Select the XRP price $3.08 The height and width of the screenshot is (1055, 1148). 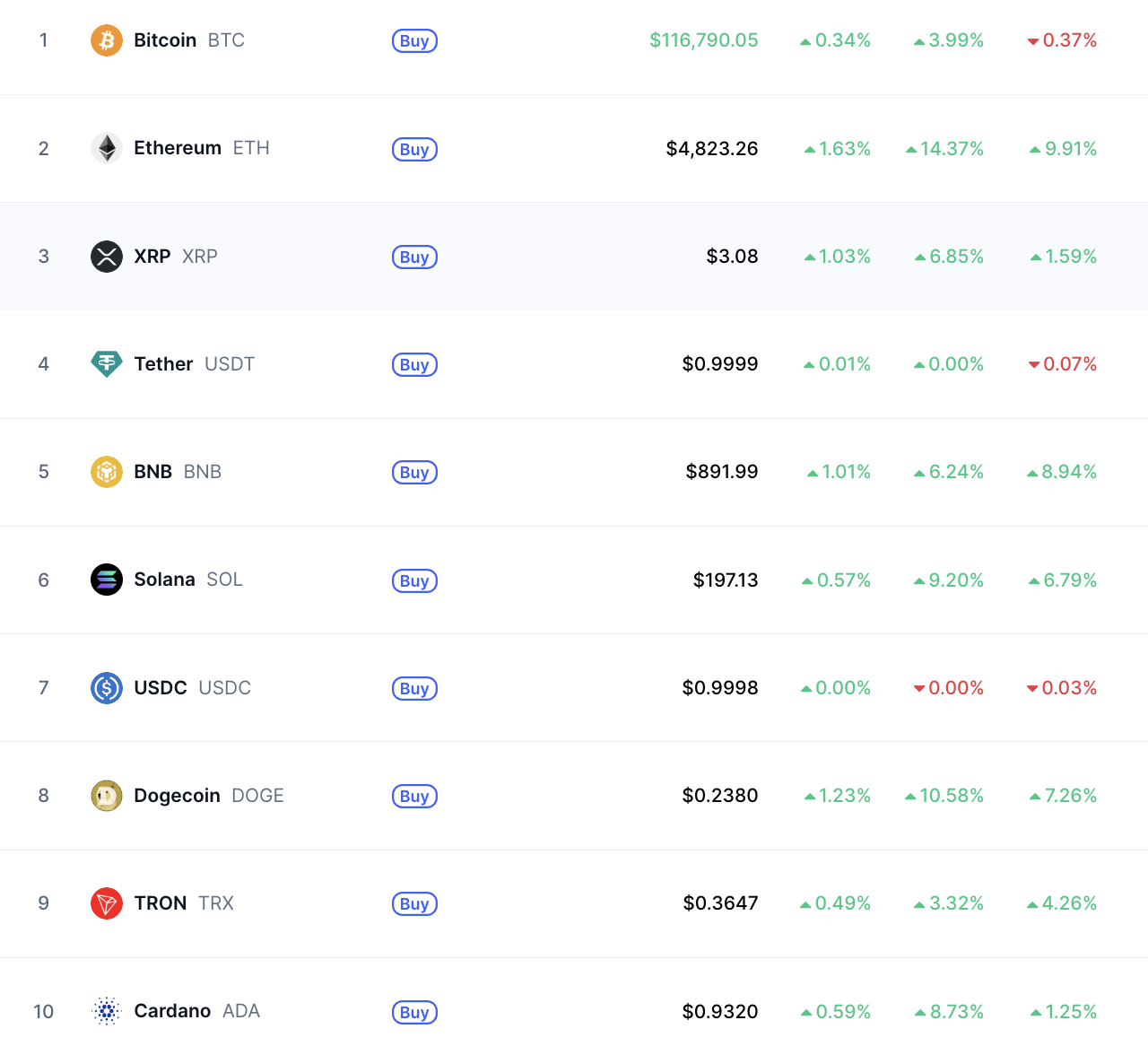732,257
